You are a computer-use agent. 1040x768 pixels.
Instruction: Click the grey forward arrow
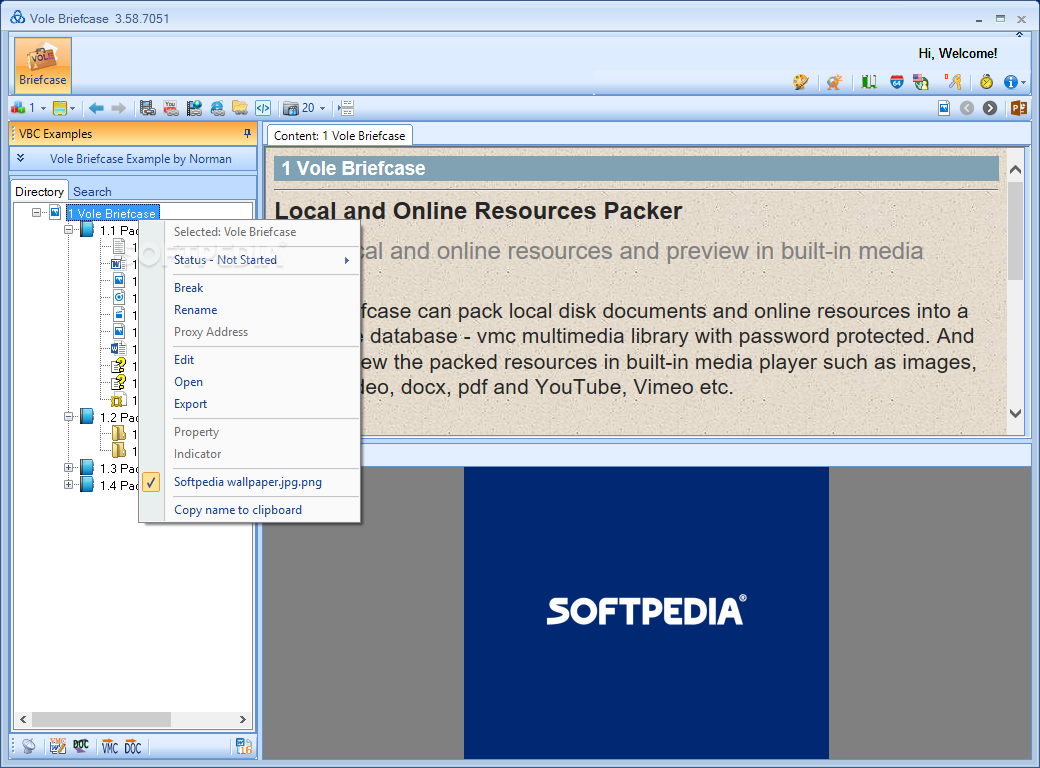119,108
